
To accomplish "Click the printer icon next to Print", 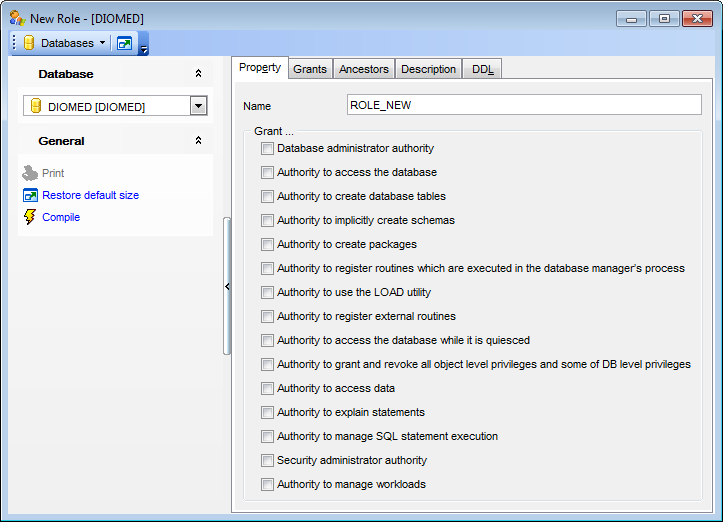I will pos(30,173).
